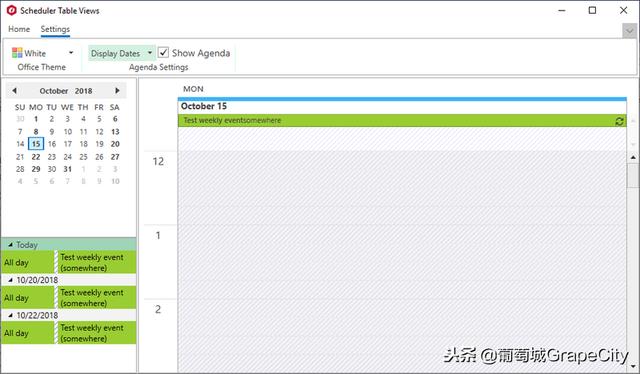Screen dimensions: 640x374
Task: Close the Scheduler Table Views window
Action: 623,10
